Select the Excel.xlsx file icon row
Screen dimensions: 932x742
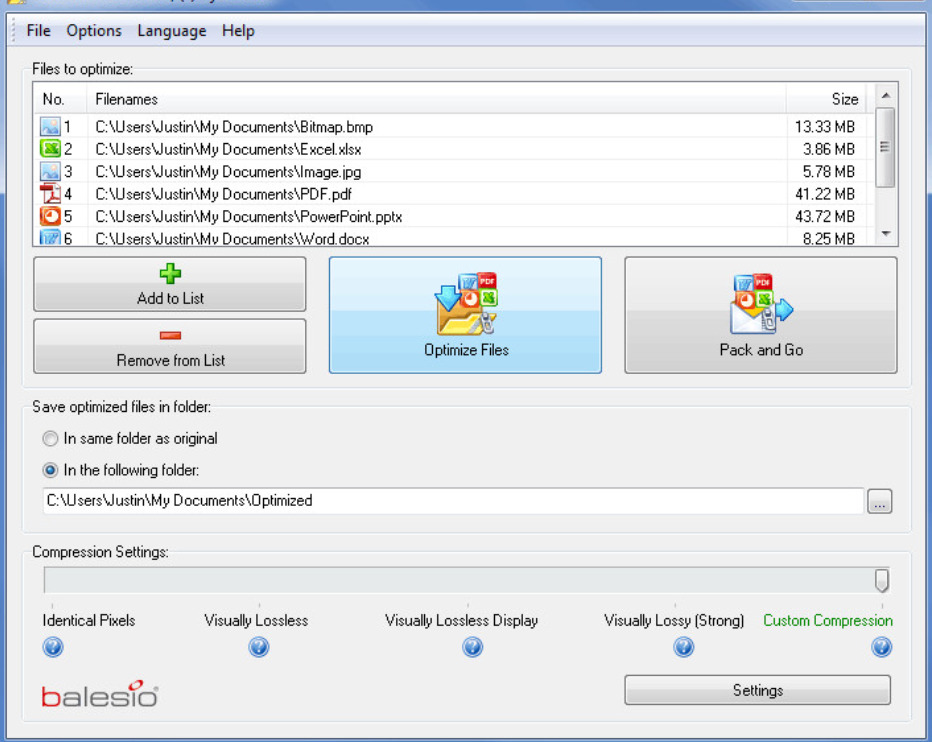50,149
